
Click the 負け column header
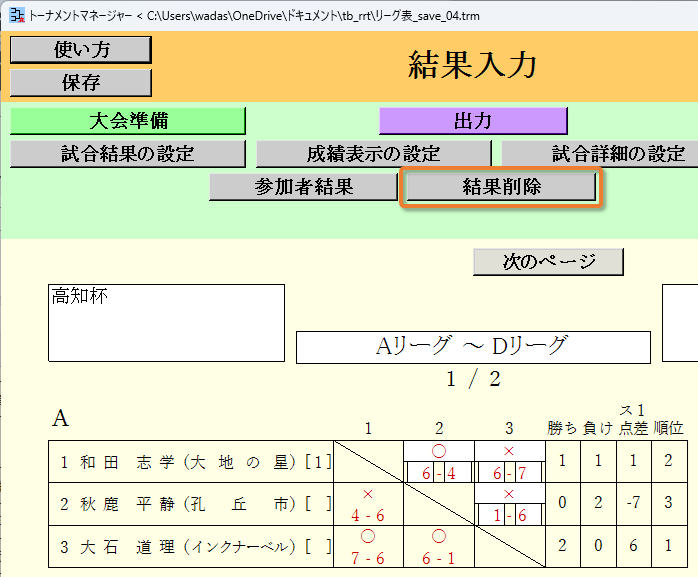coord(598,428)
